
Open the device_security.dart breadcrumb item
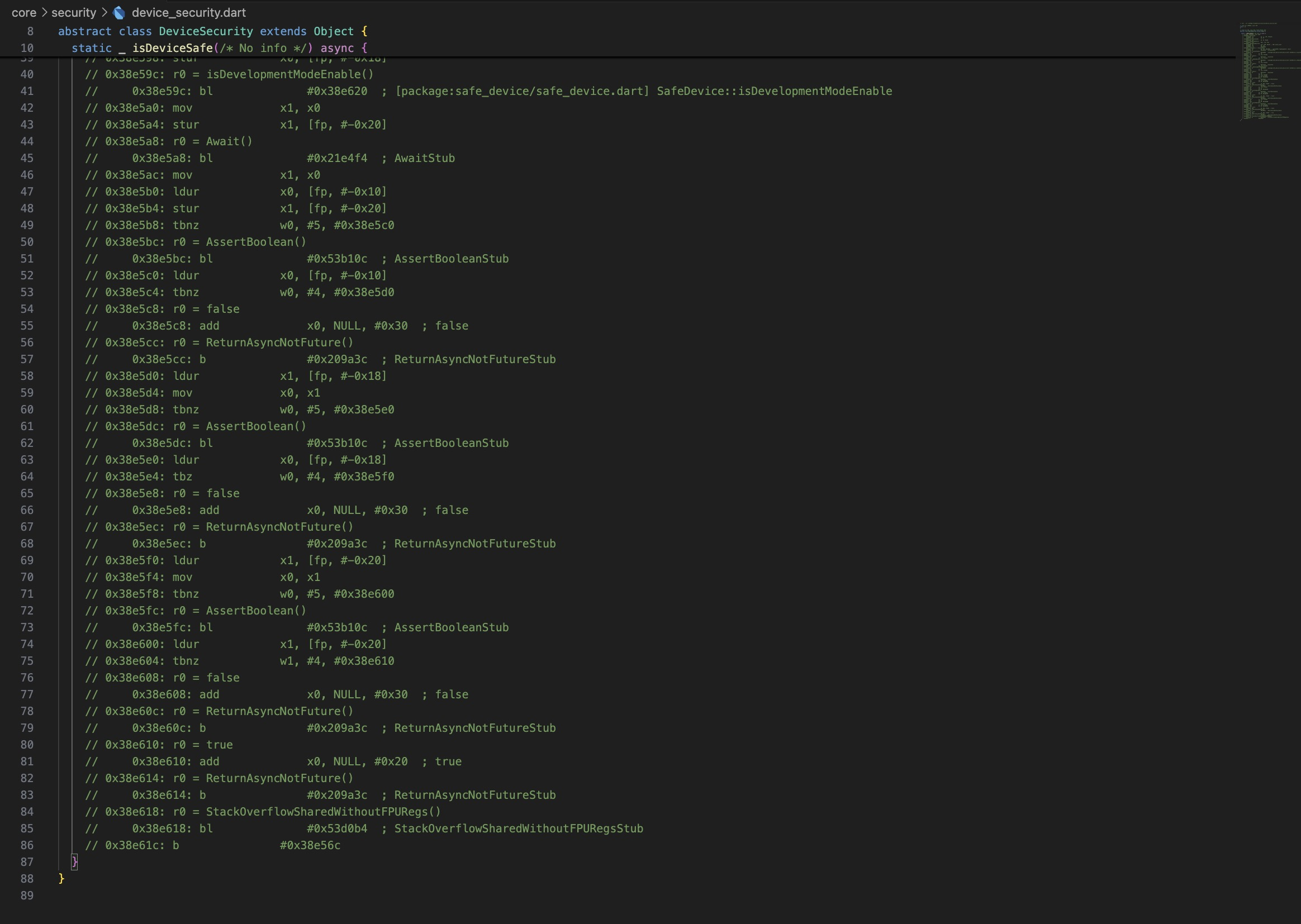(x=188, y=12)
